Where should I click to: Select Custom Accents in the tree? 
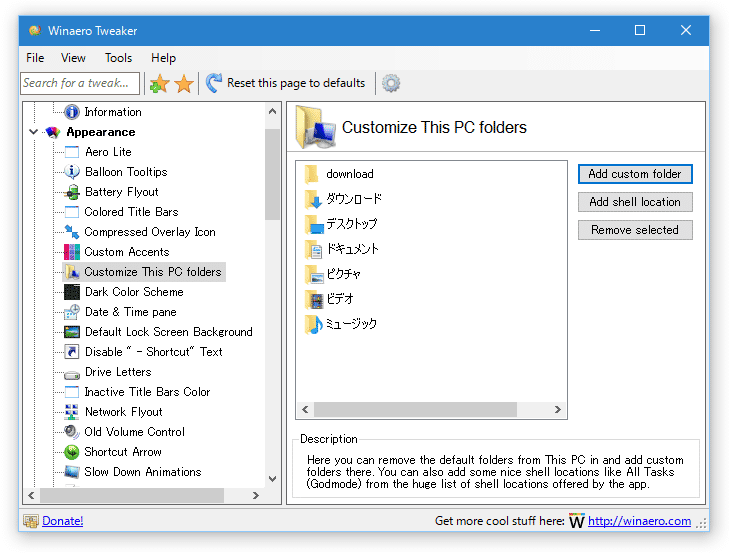126,252
